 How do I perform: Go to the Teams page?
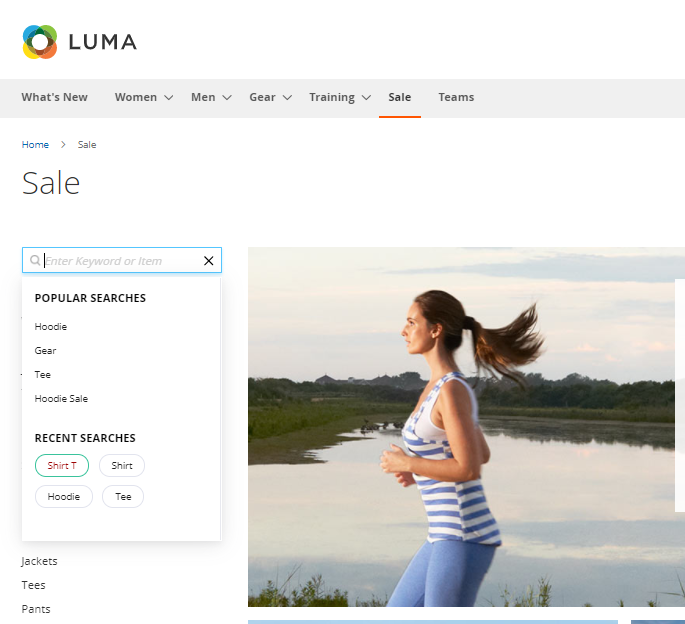[456, 97]
